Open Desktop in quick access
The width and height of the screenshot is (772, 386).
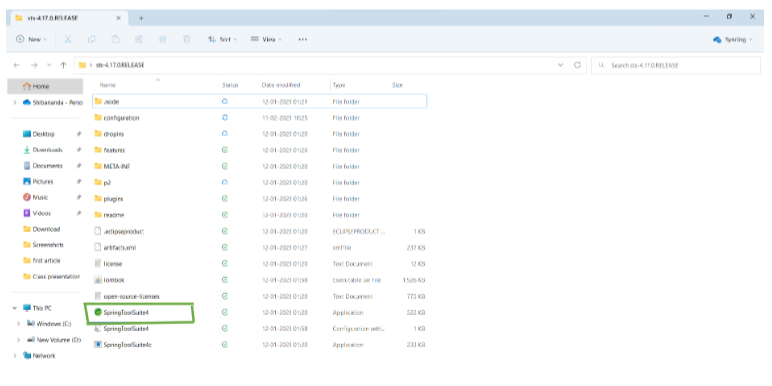click(x=43, y=134)
